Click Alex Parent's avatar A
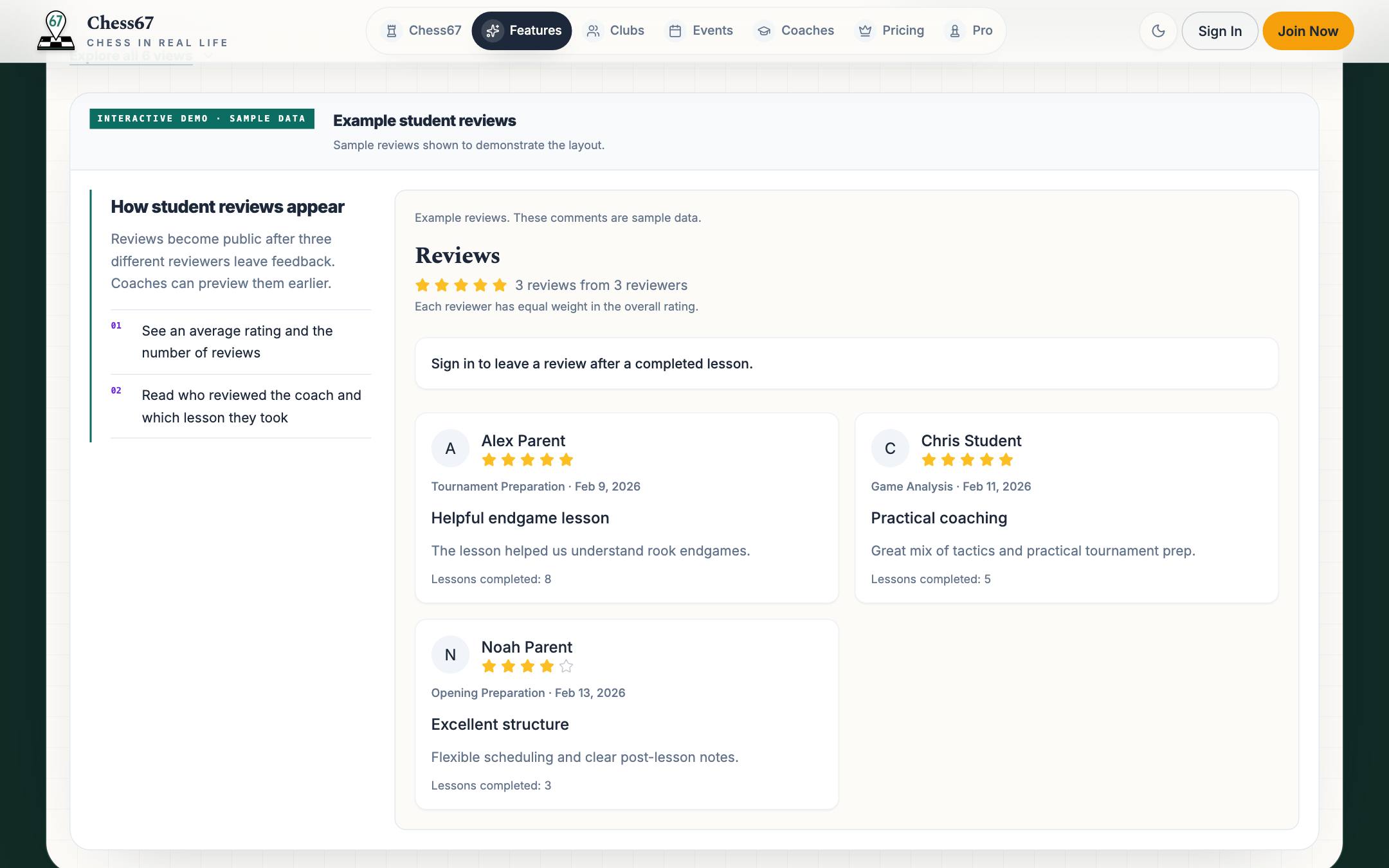This screenshot has height=868, width=1389. [450, 448]
